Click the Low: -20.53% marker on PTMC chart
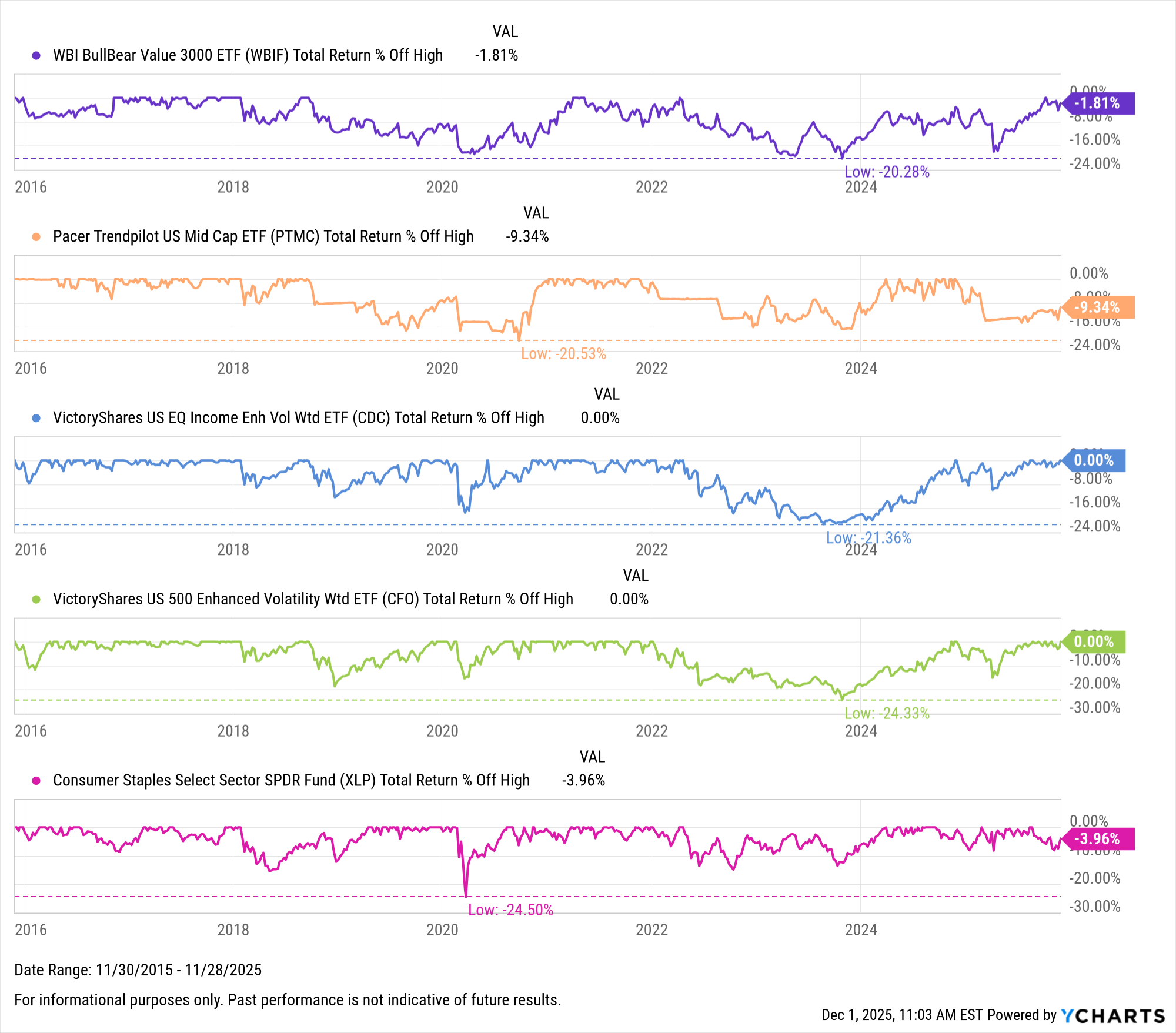 tap(563, 354)
